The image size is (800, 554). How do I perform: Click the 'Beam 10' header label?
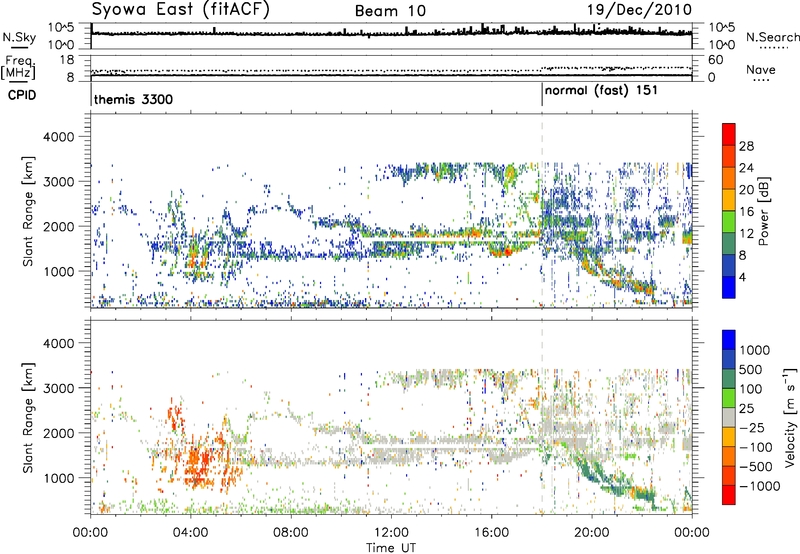pos(390,11)
